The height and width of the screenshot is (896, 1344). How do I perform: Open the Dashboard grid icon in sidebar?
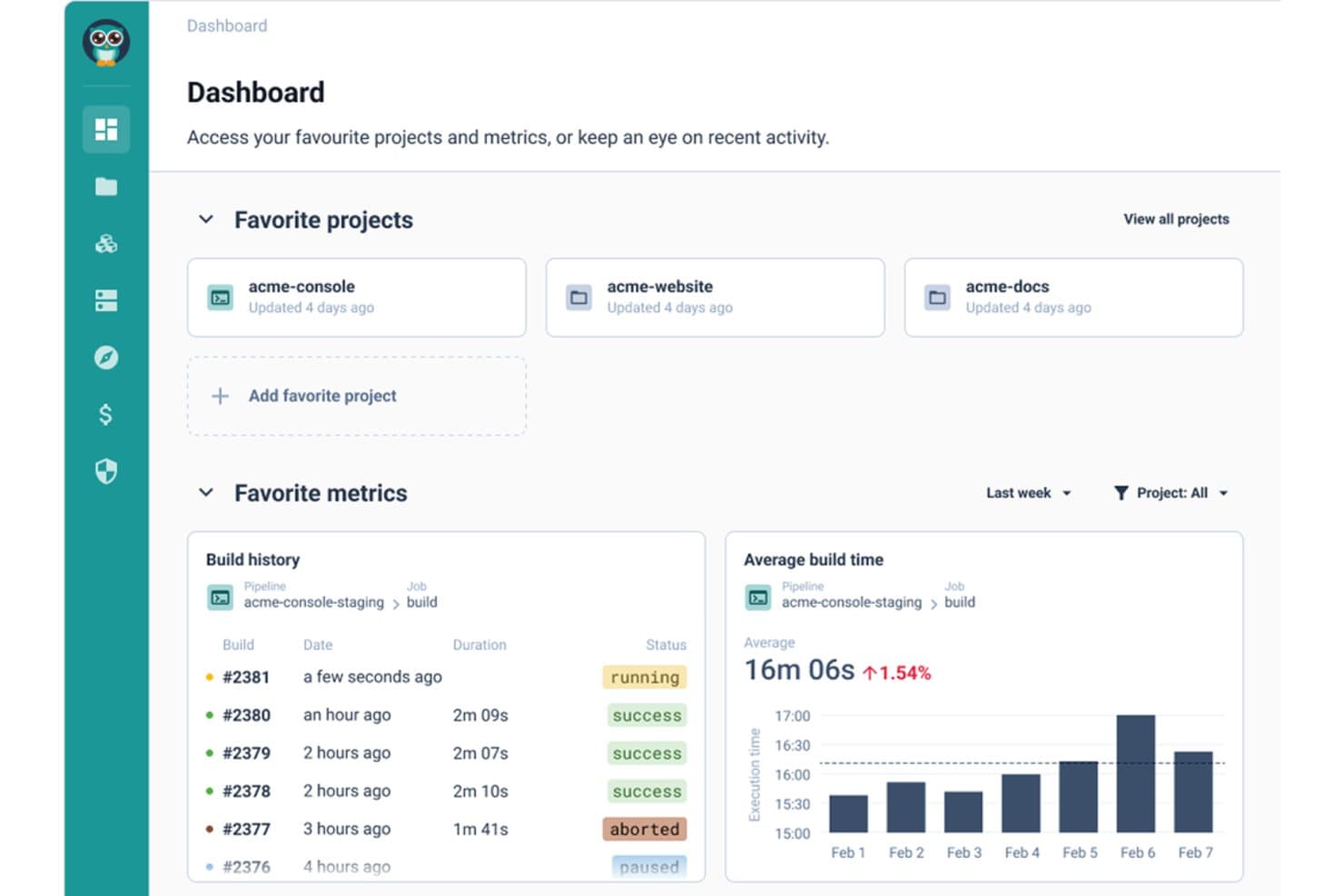[106, 129]
